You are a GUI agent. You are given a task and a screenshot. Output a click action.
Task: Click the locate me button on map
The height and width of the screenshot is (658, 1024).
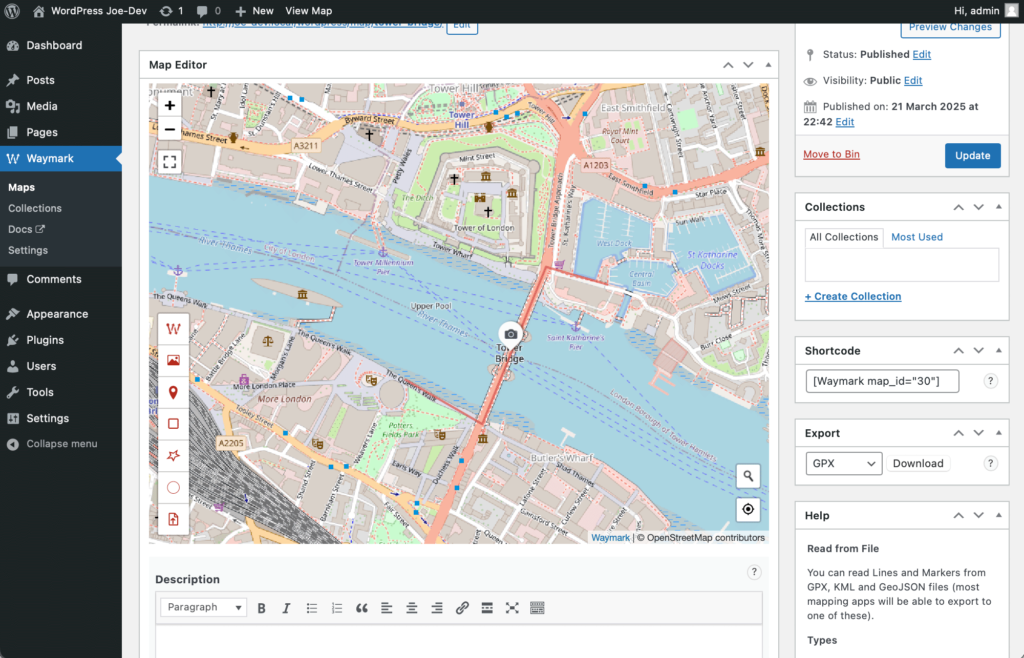(x=748, y=509)
